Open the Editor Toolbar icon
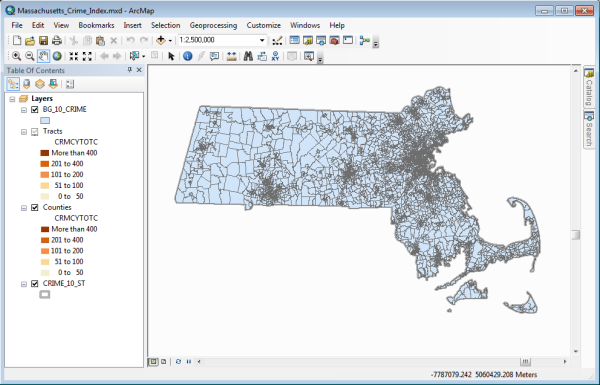 click(277, 40)
